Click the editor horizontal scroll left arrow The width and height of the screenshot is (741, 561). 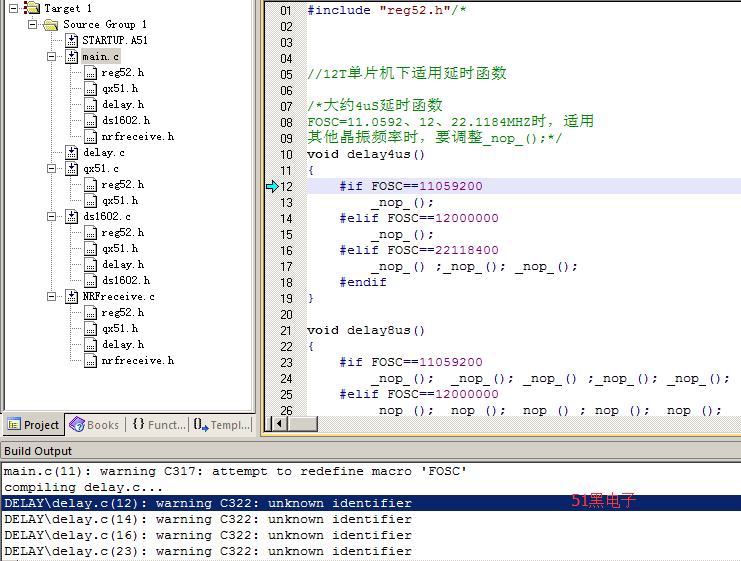tap(280, 424)
